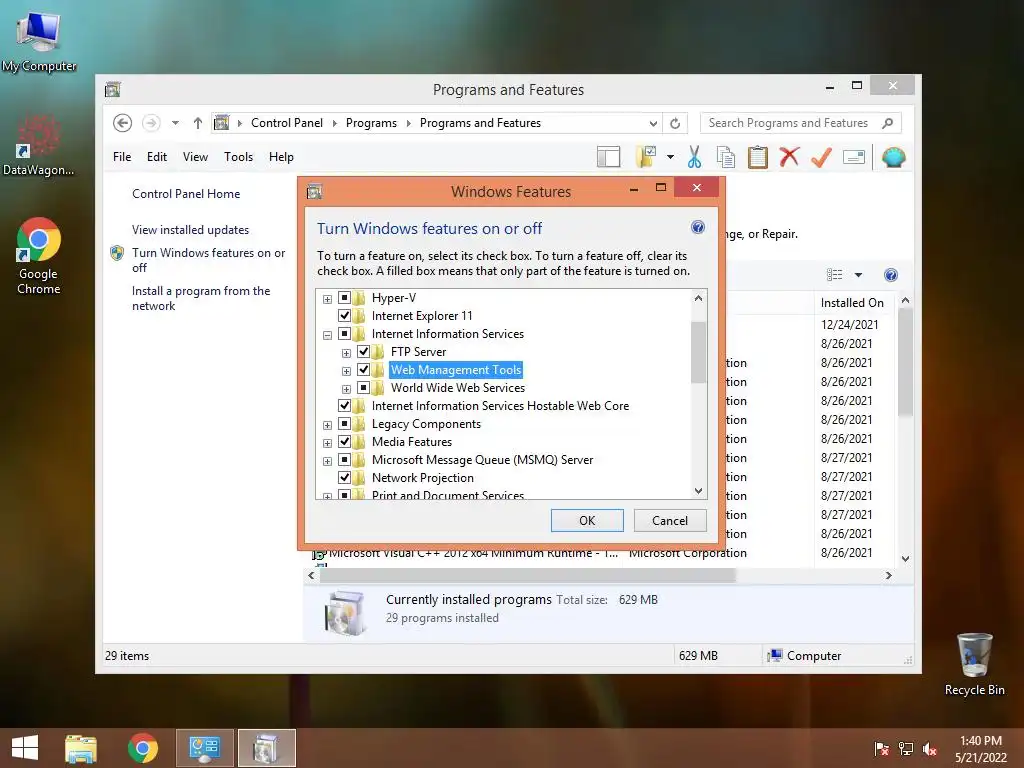The image size is (1024, 768).
Task: Toggle the Legacy Components checkbox
Action: tap(344, 424)
